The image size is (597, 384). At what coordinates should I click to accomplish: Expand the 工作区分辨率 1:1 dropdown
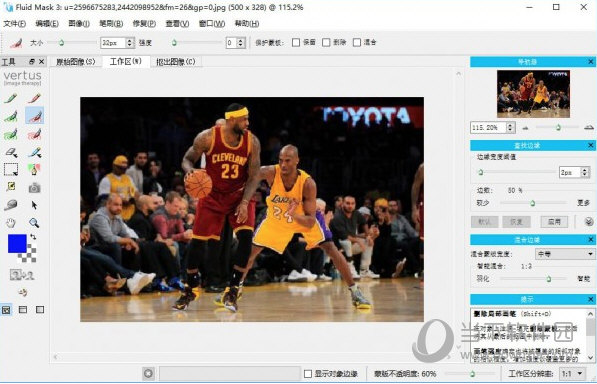572,374
